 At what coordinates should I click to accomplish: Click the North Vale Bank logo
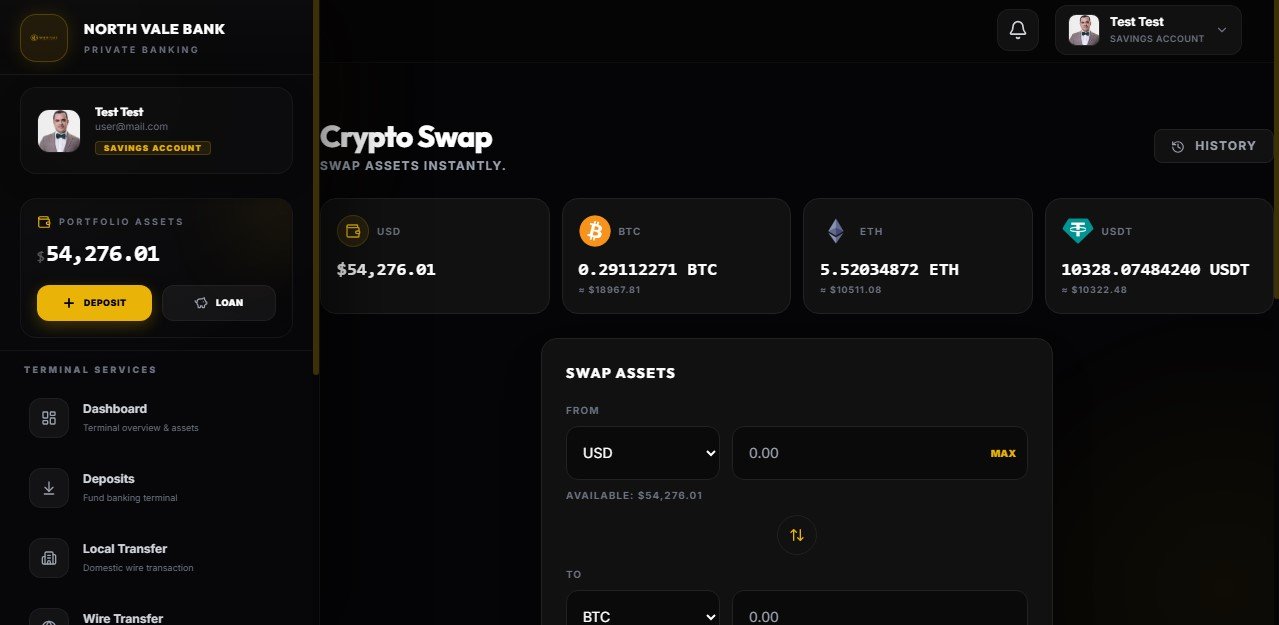click(x=44, y=38)
